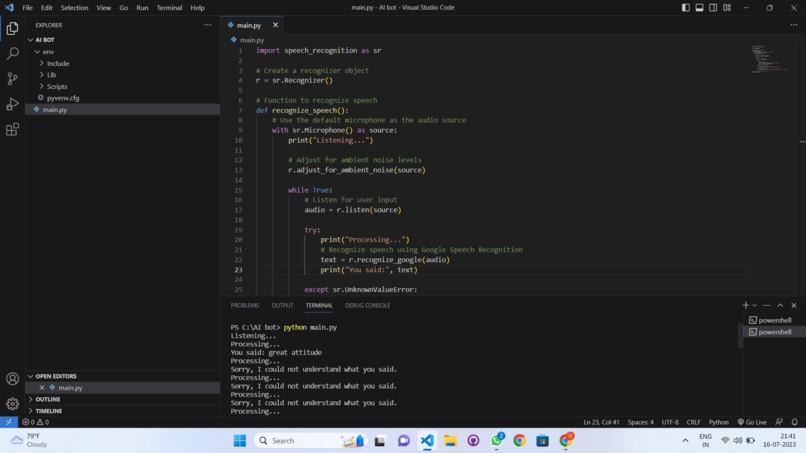The height and width of the screenshot is (453, 806).
Task: Click the taskbar Search box
Action: coord(310,441)
